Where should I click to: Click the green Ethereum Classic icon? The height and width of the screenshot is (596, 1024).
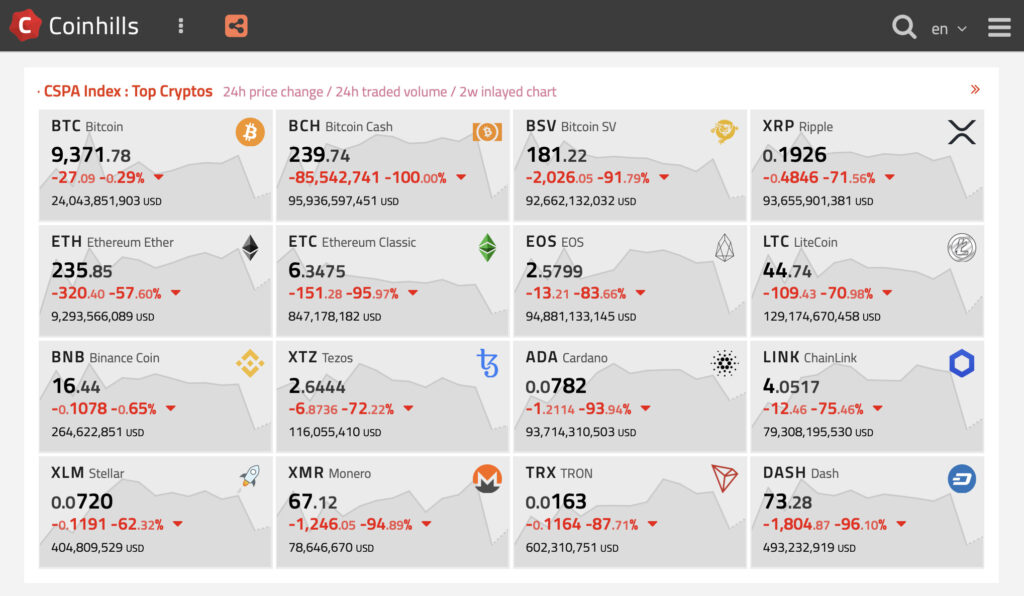(x=487, y=247)
